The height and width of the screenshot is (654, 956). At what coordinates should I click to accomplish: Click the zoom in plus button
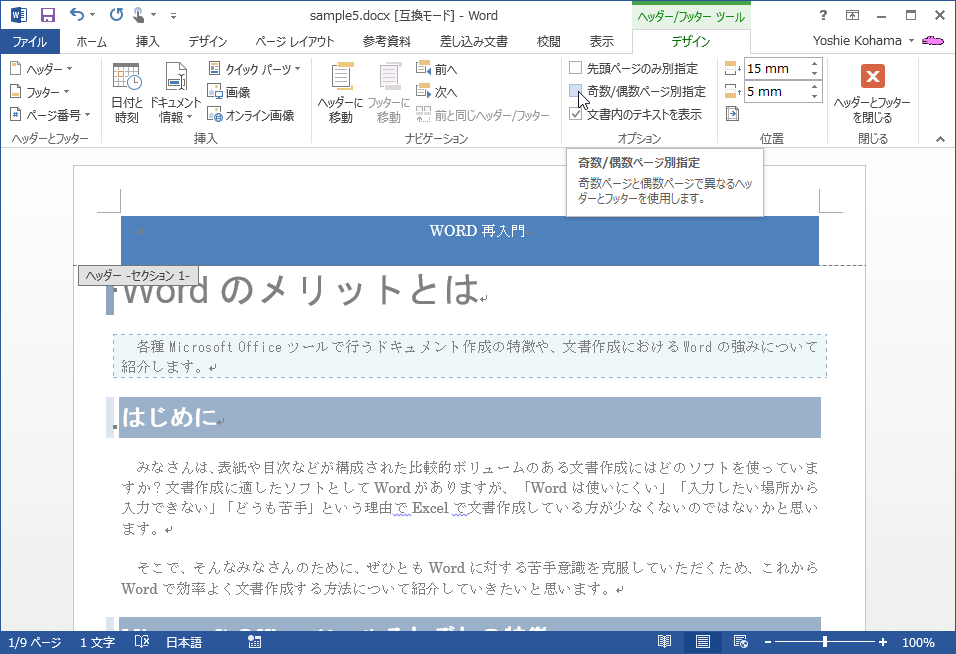[883, 642]
